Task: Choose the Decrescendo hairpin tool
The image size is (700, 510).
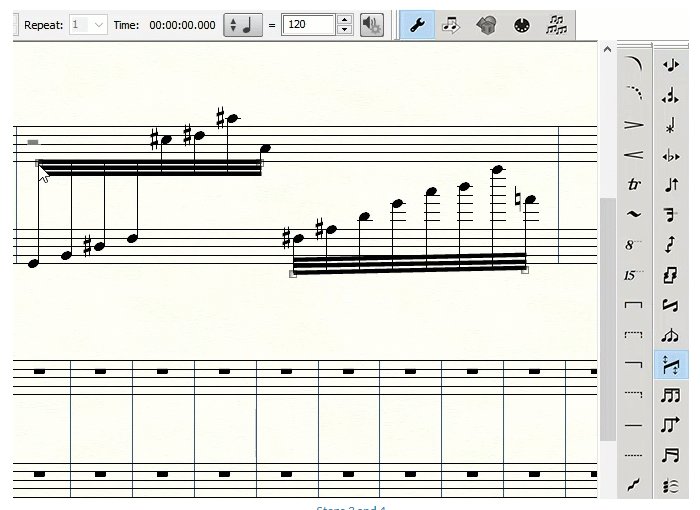Action: pos(633,125)
